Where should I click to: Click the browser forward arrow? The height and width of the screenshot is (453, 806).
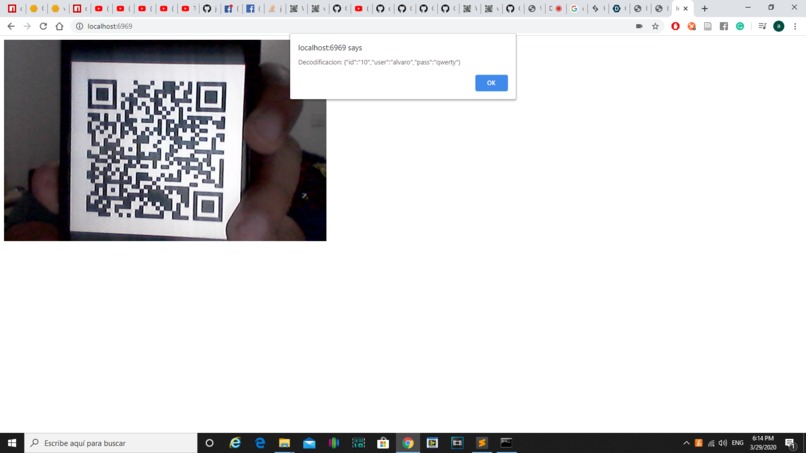coord(27,26)
